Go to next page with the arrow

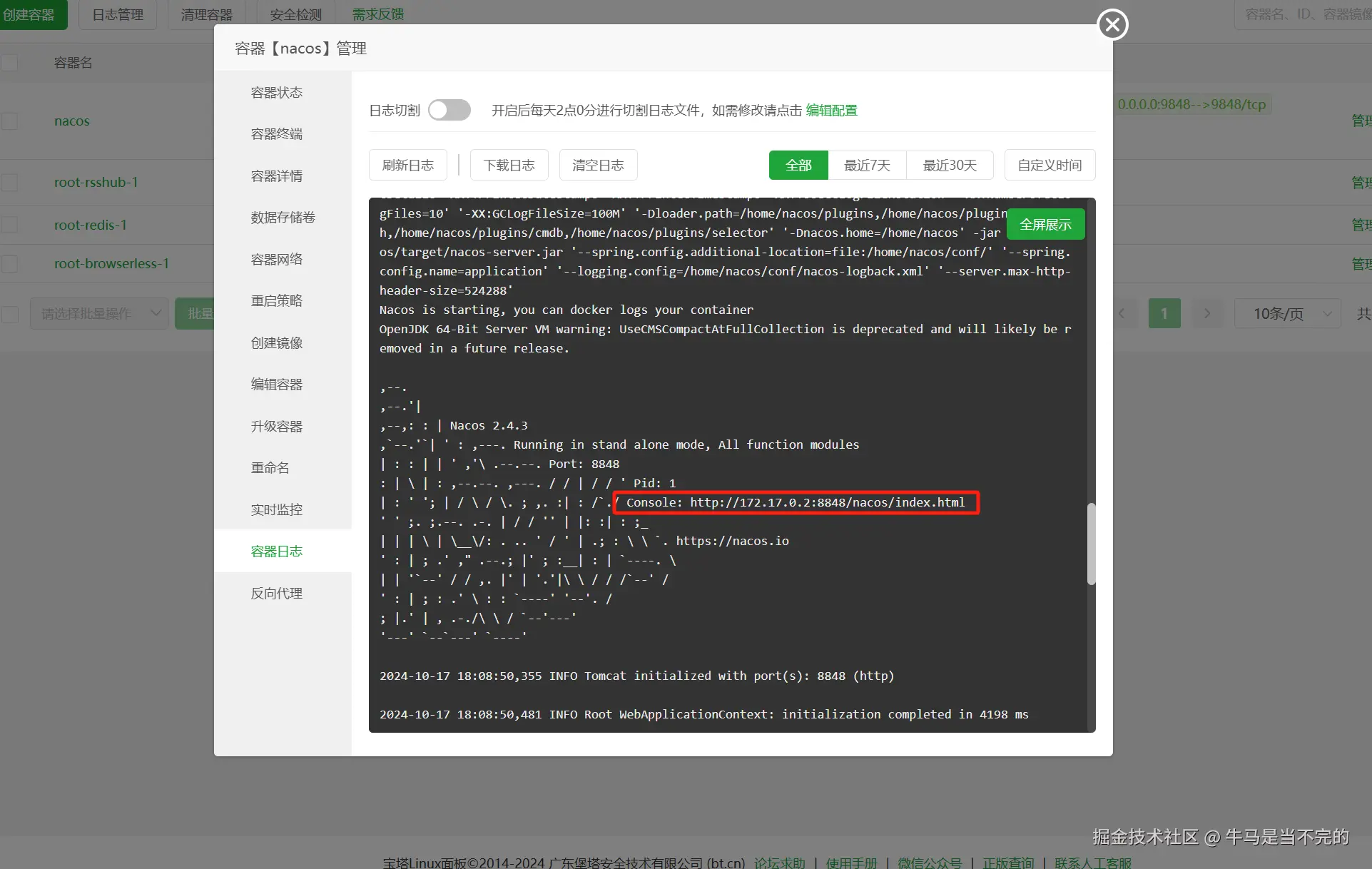[x=1207, y=313]
